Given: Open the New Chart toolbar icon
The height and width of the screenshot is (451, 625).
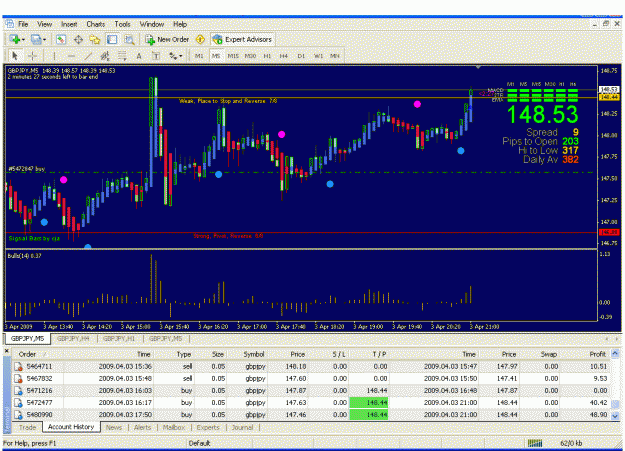Looking at the screenshot, I should (x=15, y=39).
